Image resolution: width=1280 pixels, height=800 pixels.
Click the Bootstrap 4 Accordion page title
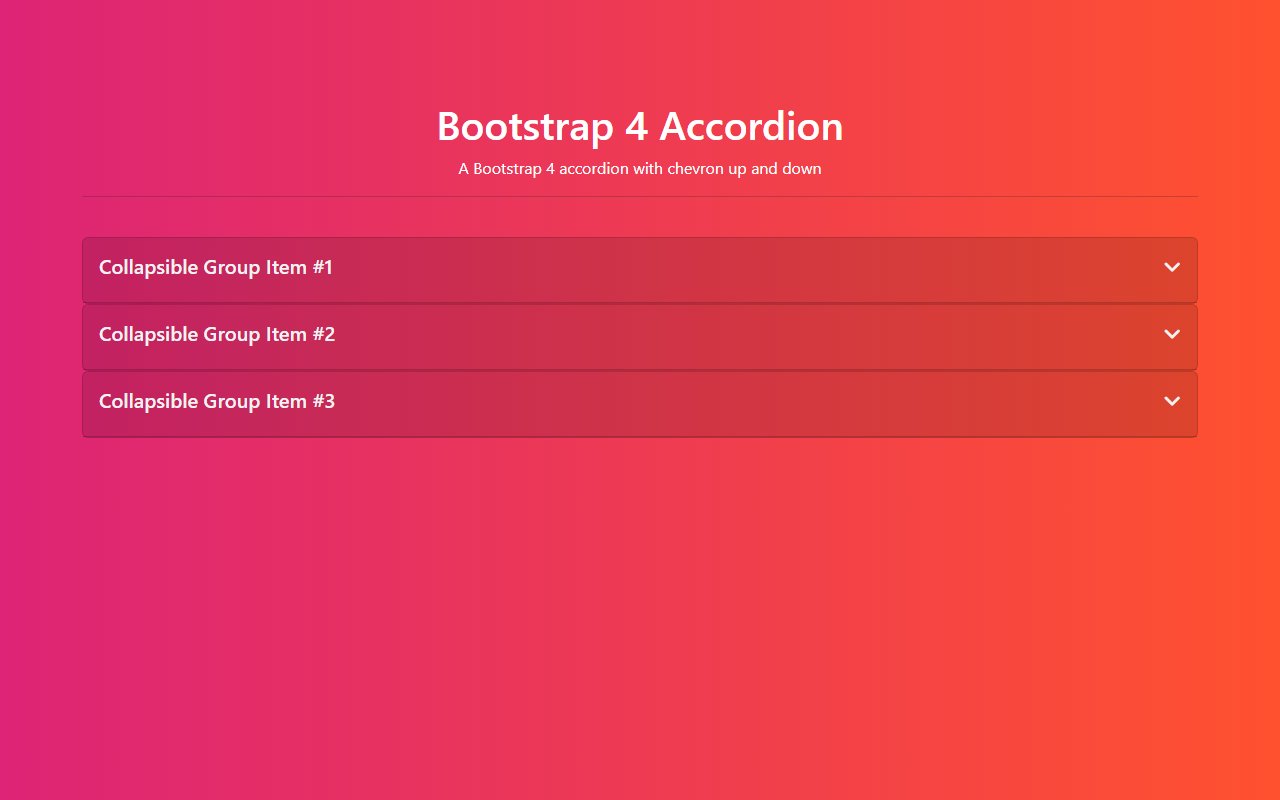639,126
